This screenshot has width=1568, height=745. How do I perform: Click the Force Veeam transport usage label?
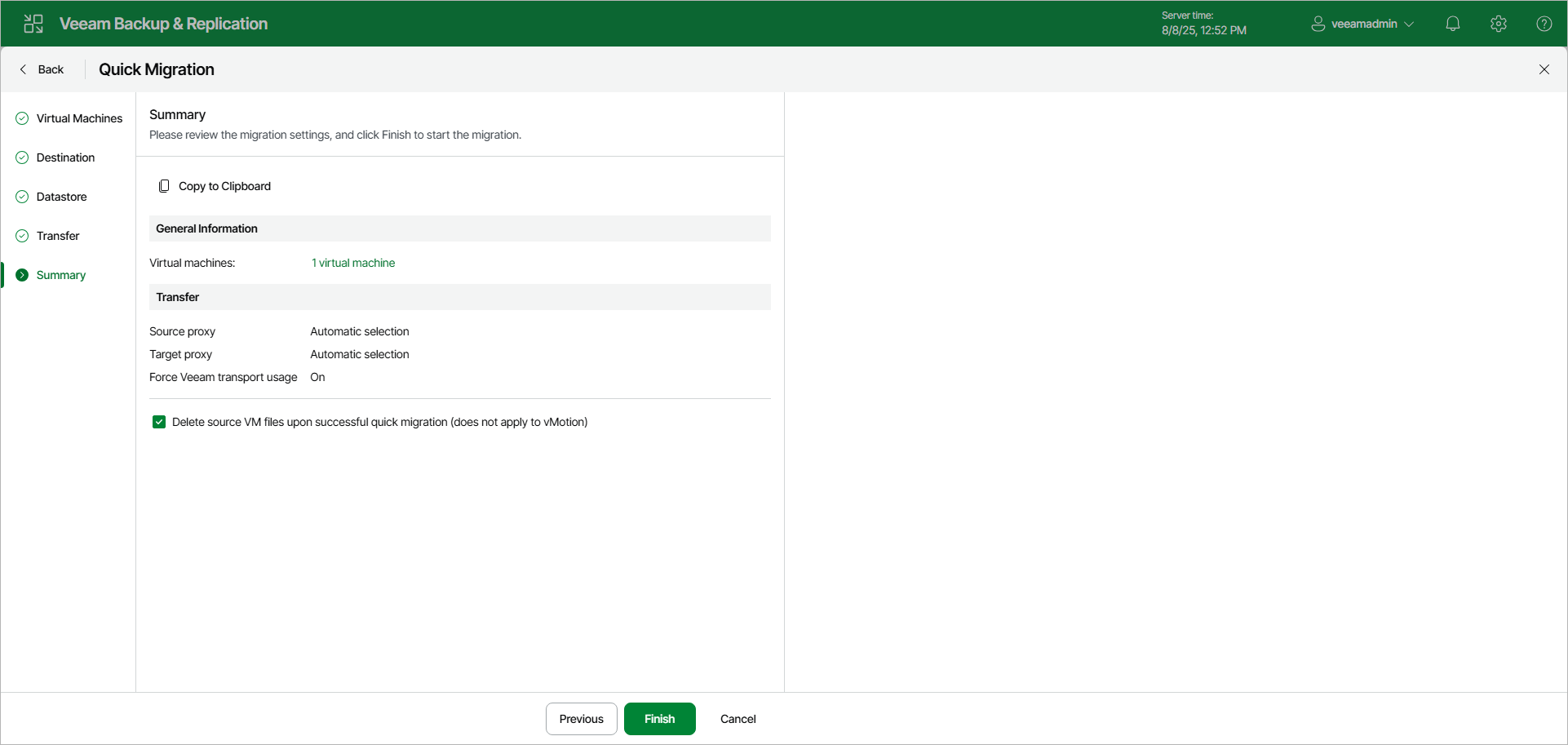(x=223, y=377)
